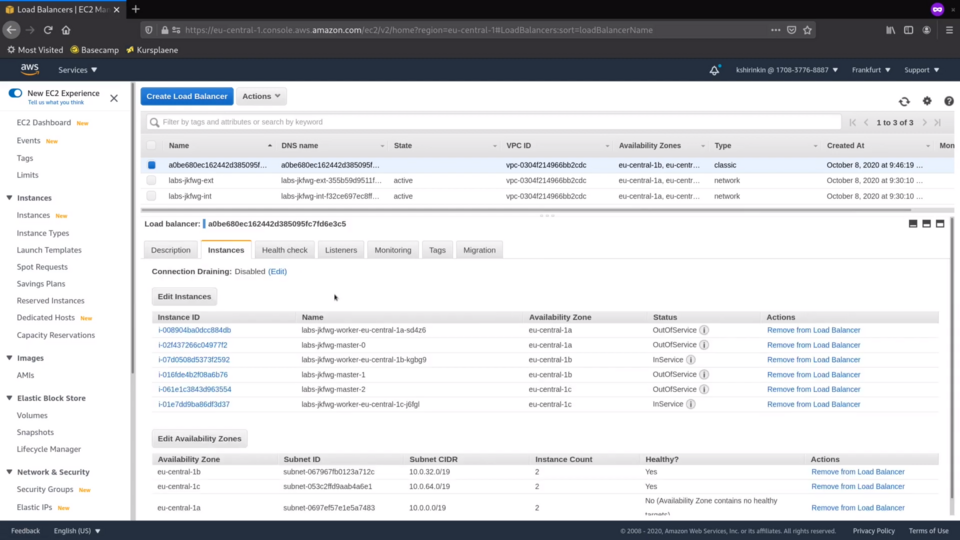The image size is (960, 540).
Task: Collapse the Images sidebar section
Action: [9, 358]
